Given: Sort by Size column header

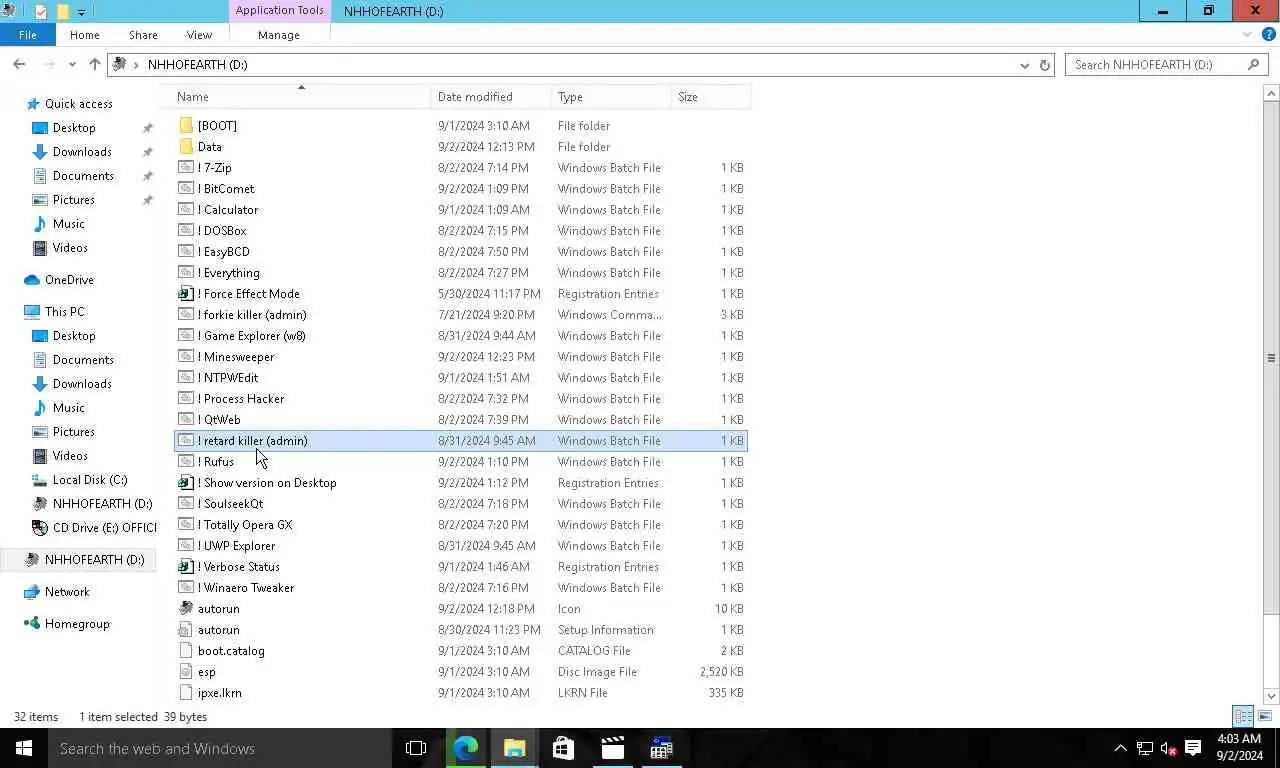Looking at the screenshot, I should click(712, 97).
